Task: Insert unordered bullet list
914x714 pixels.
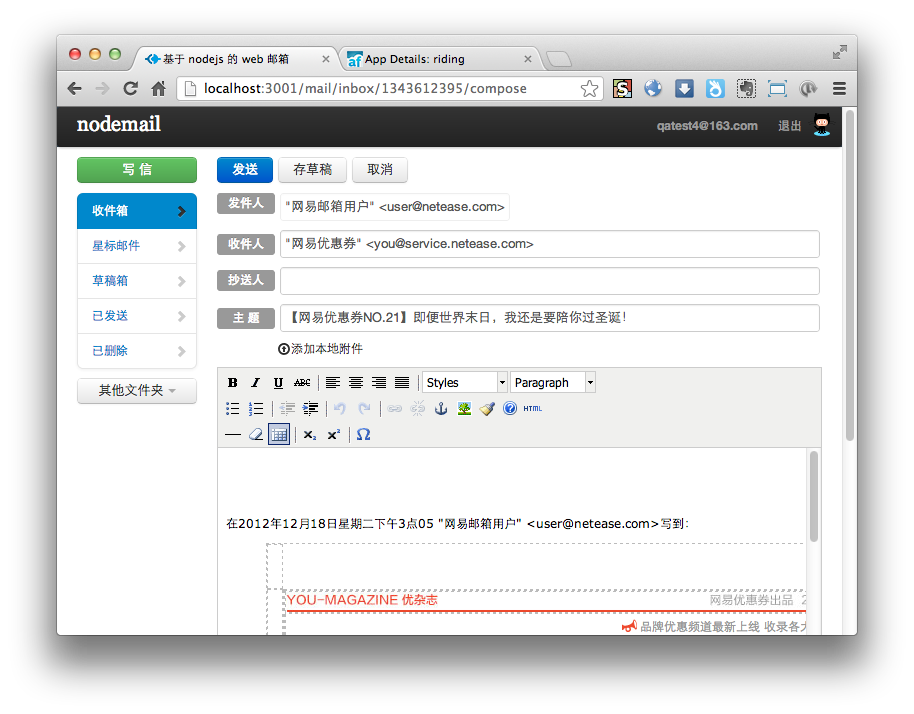Action: 233,409
